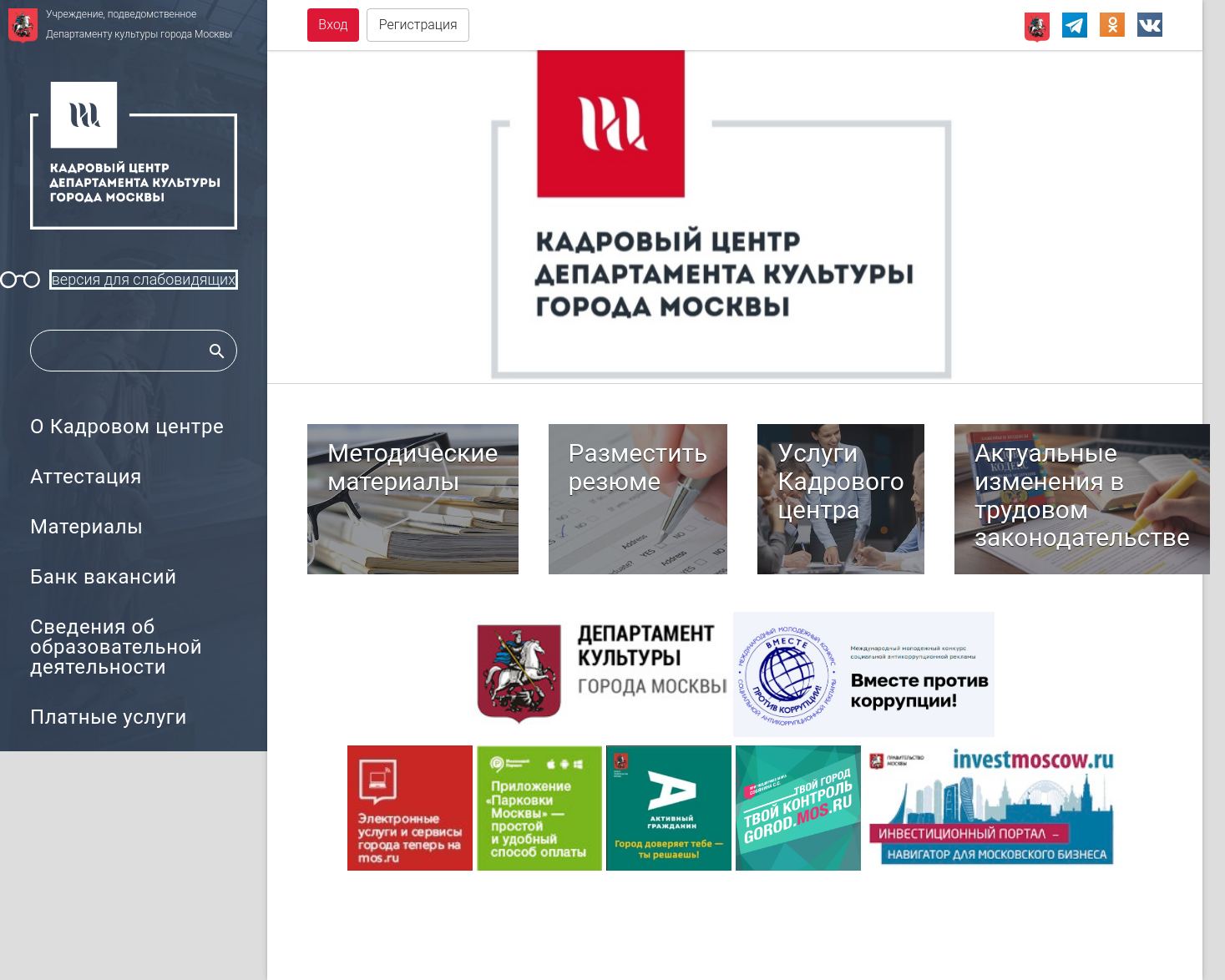Go to Банк вакансий menu item
1225x980 pixels.
tap(104, 577)
